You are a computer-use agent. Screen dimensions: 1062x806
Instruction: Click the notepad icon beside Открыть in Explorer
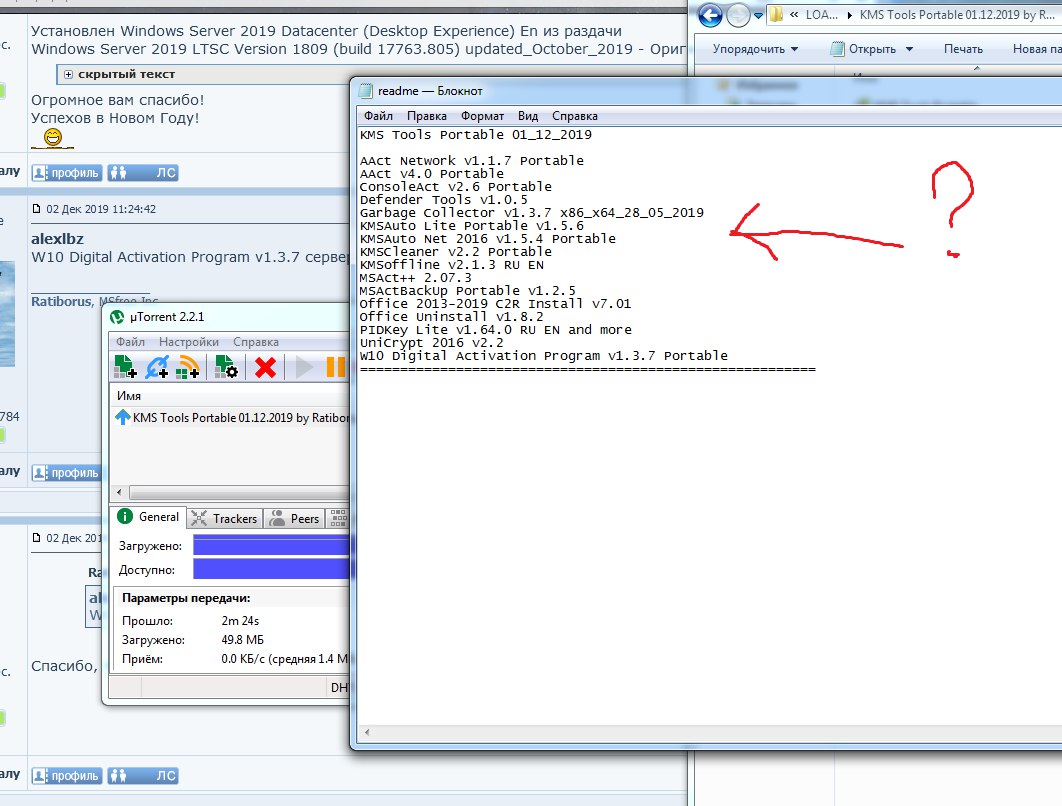coord(838,49)
